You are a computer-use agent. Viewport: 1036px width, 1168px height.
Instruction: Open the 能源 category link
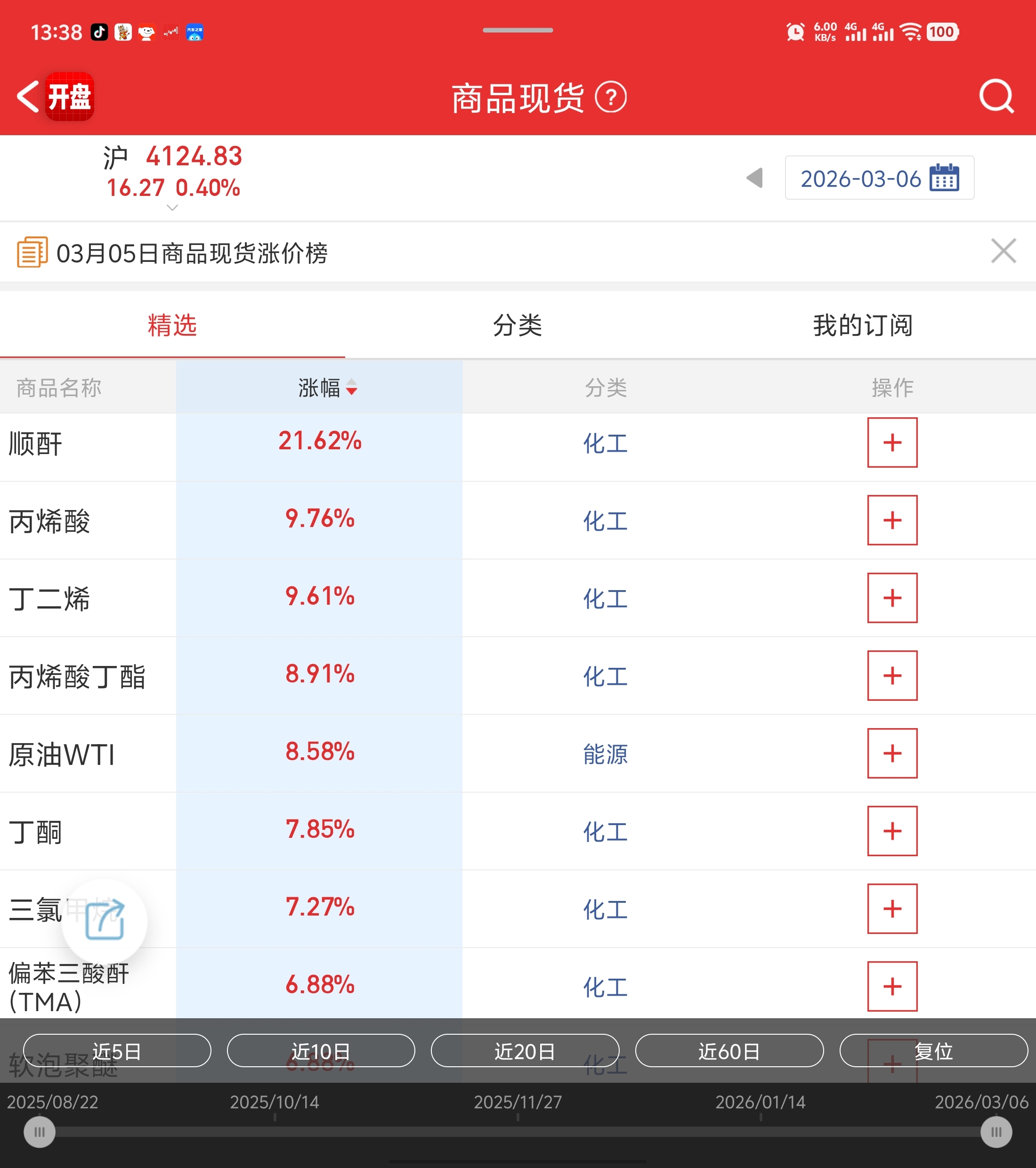(x=605, y=754)
